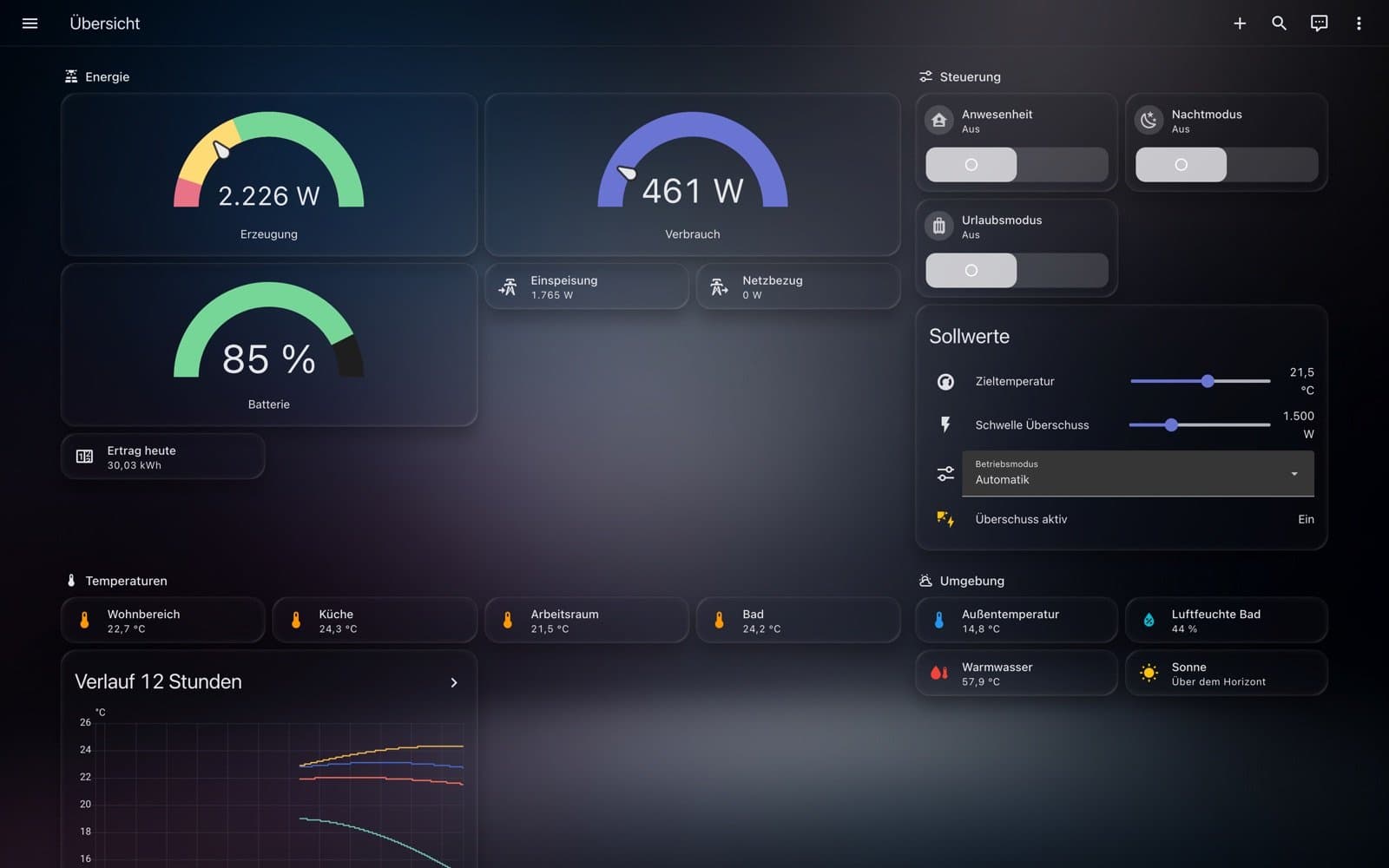Viewport: 1389px width, 868px height.
Task: Toggle the Anwesenheit switch
Action: click(1017, 165)
